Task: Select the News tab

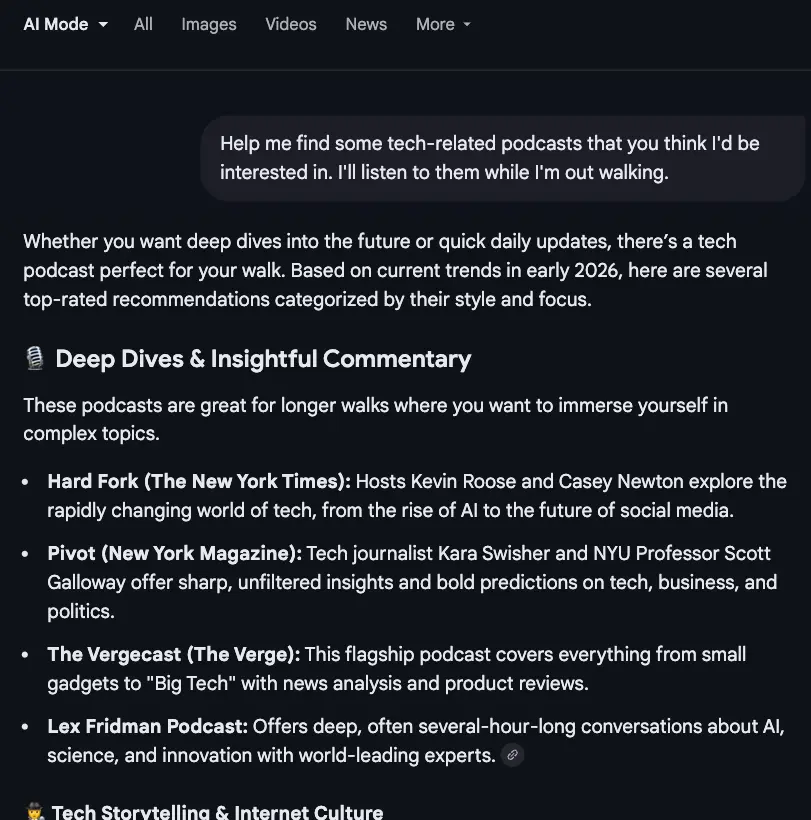Action: [366, 24]
